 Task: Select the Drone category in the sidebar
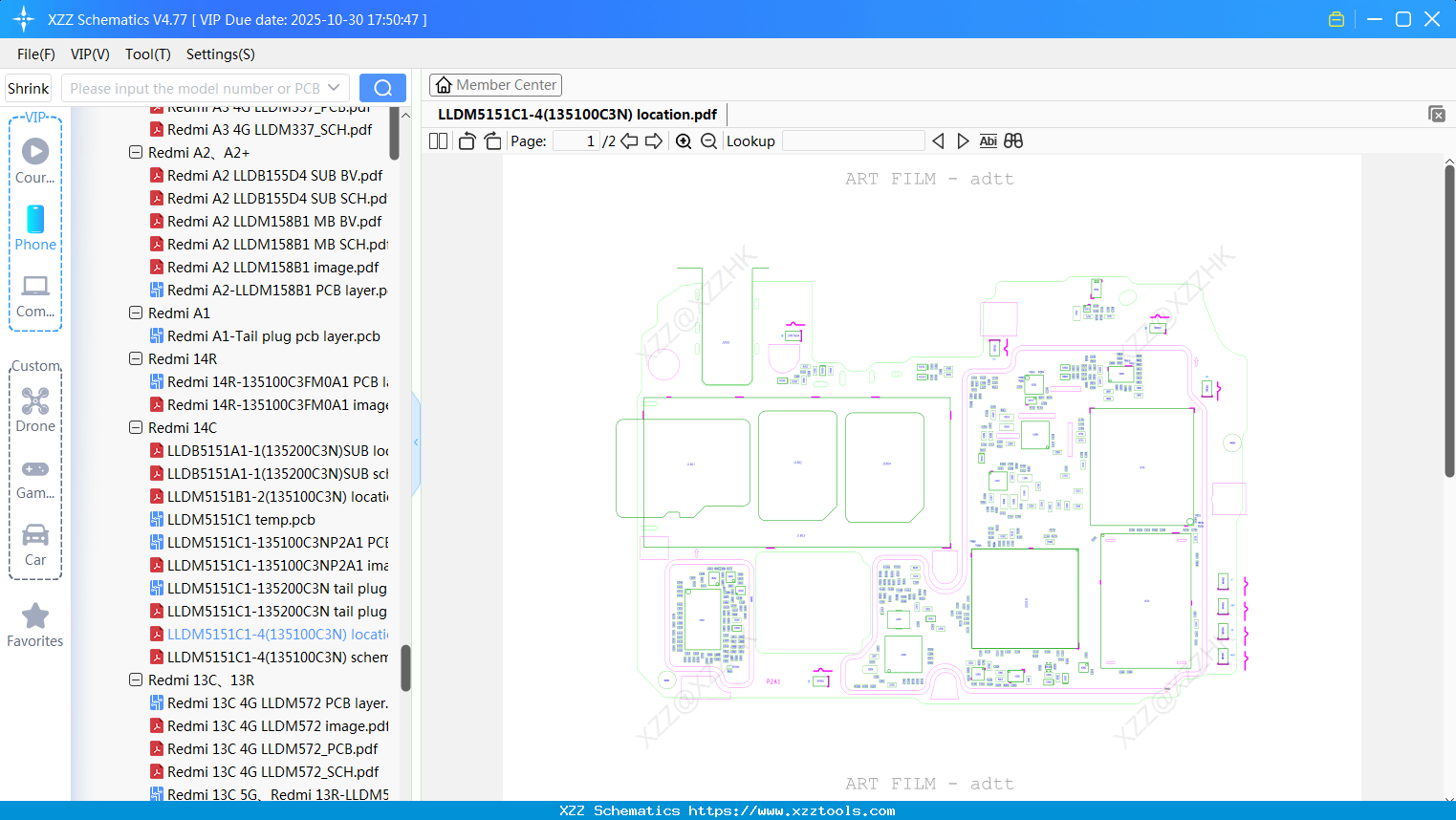pyautogui.click(x=35, y=409)
